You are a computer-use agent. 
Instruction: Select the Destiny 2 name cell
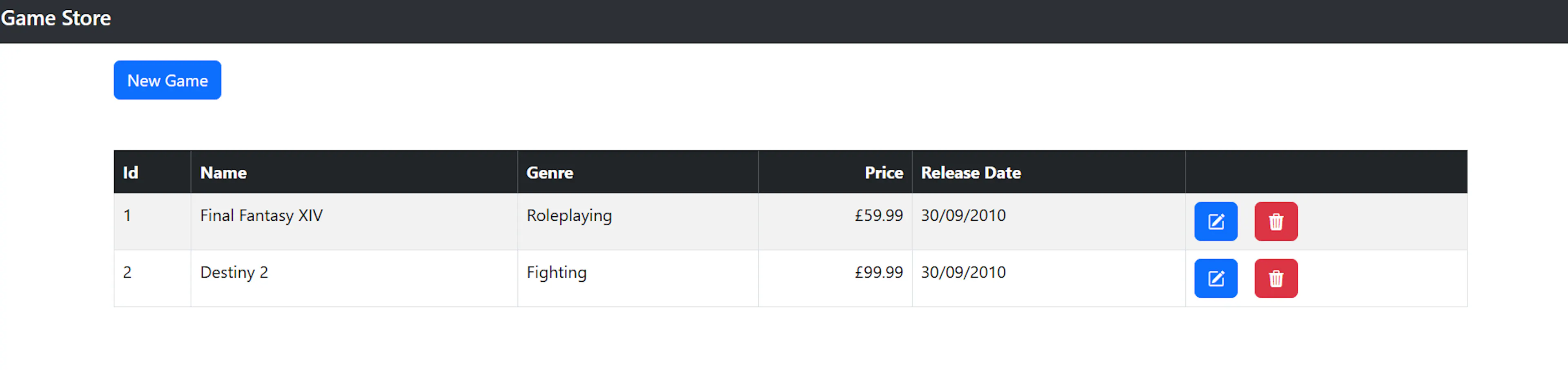234,272
